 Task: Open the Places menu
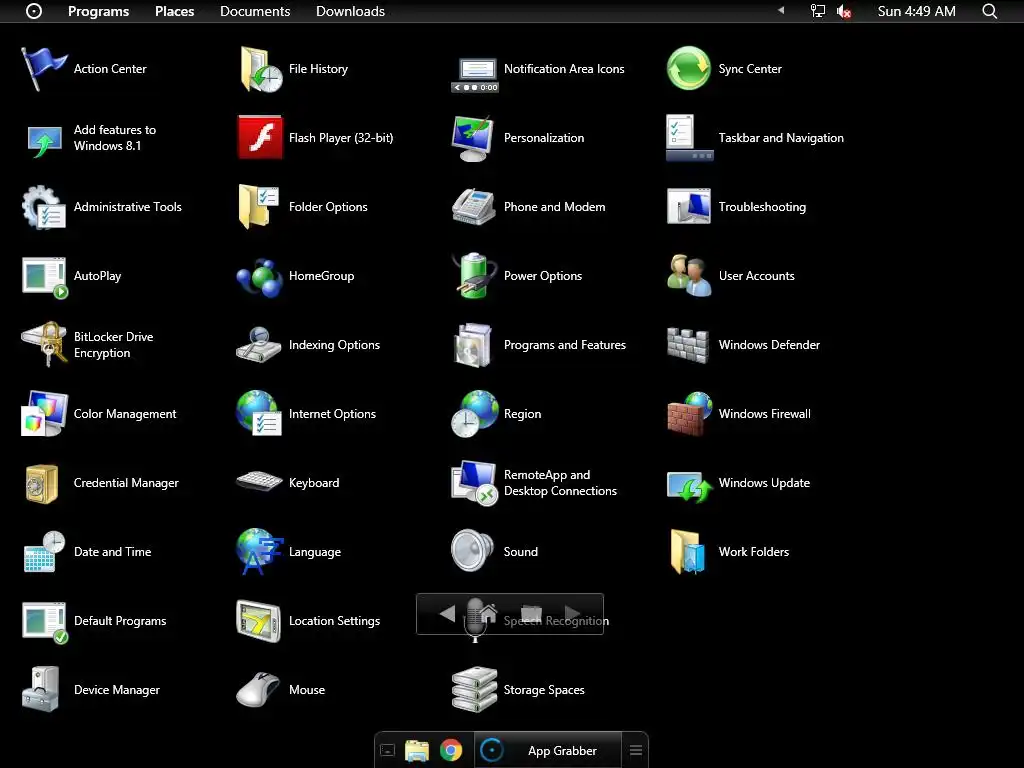[174, 11]
